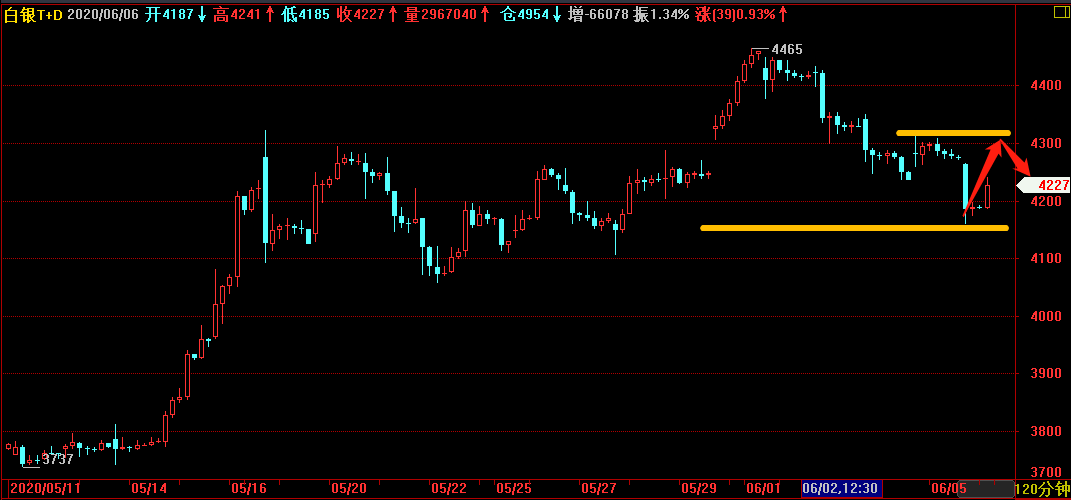Viewport: 1071px width, 500px height.
Task: Click the 3737 lowest price label
Action: coord(58,460)
